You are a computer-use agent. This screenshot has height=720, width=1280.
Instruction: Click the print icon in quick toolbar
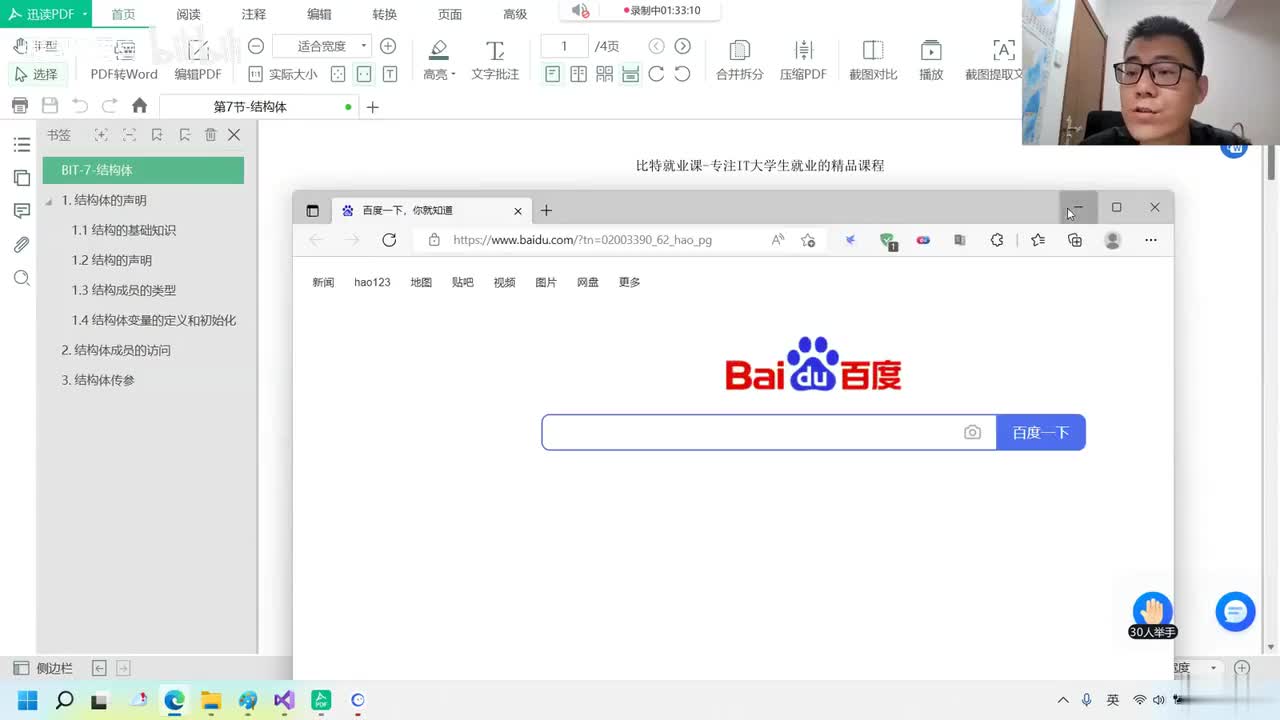pos(19,106)
